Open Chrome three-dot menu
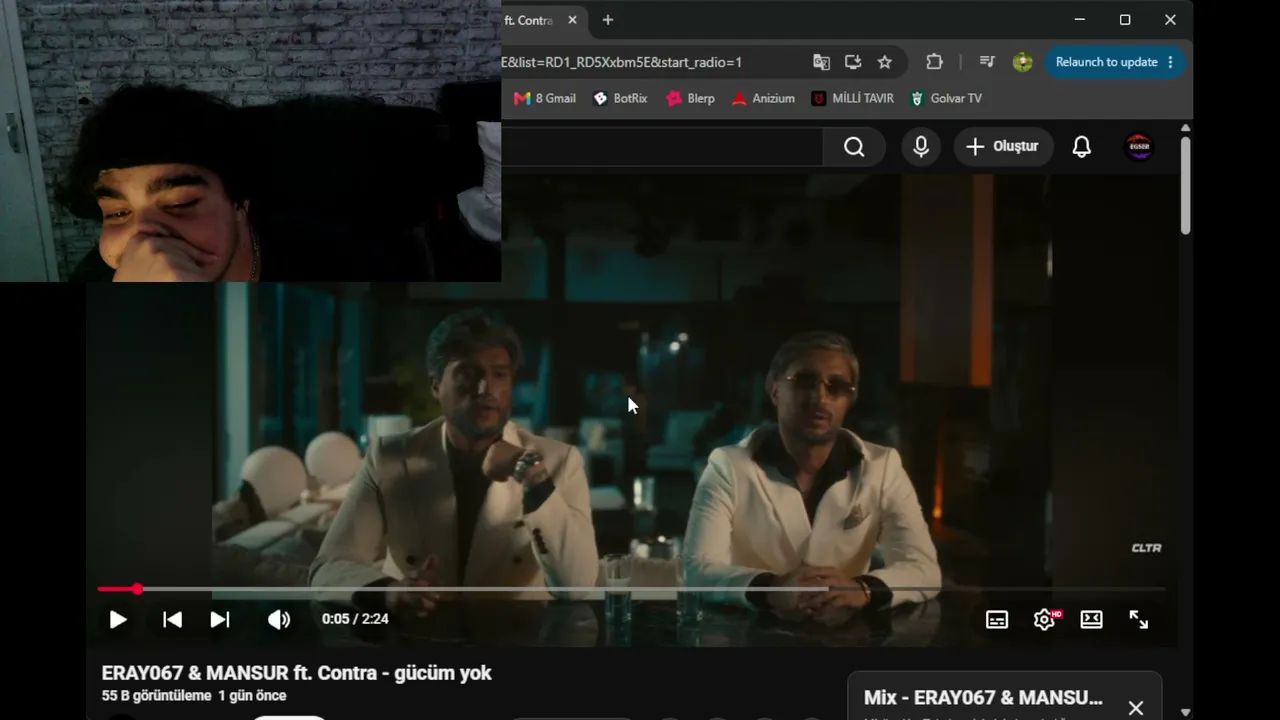 coord(1172,62)
